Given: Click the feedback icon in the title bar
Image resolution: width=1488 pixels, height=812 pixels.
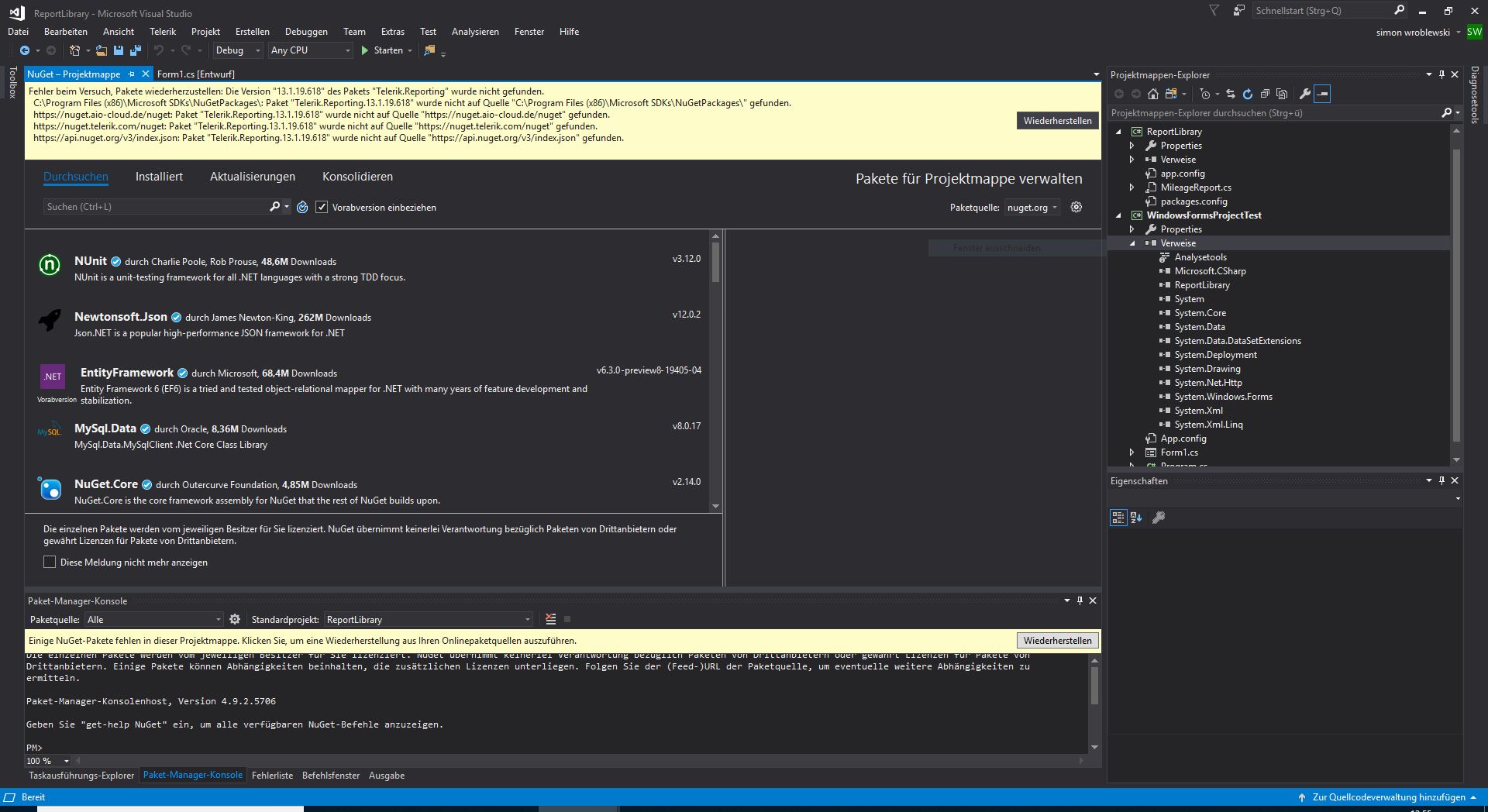Looking at the screenshot, I should 1239,11.
